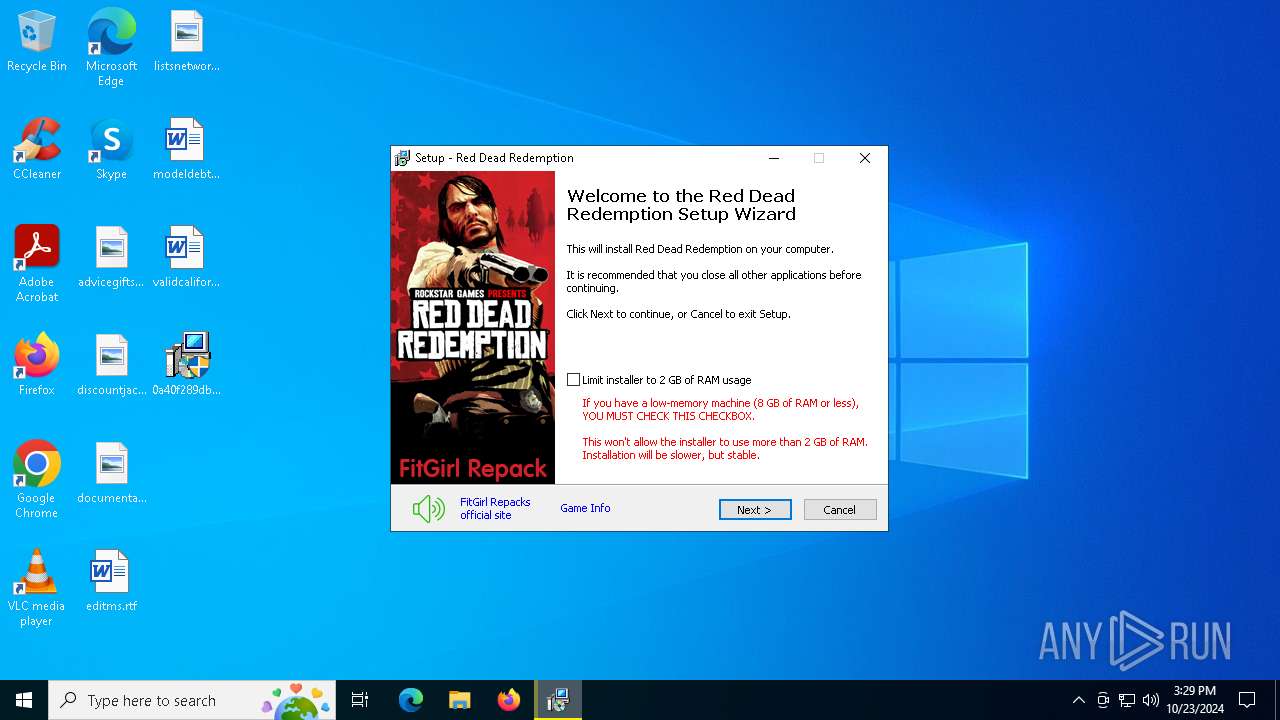
Task: Open the Game Info link
Action: tap(585, 508)
